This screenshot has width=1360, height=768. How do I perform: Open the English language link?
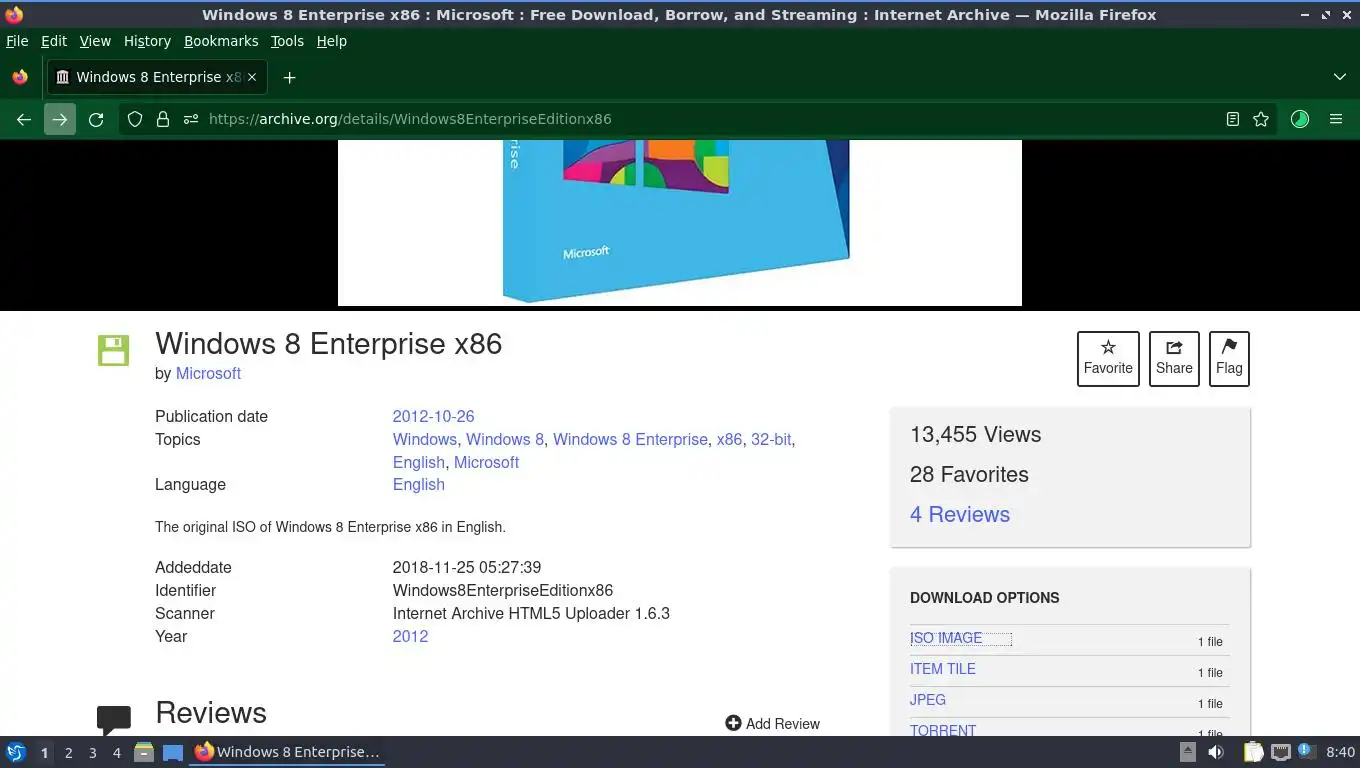[x=419, y=484]
